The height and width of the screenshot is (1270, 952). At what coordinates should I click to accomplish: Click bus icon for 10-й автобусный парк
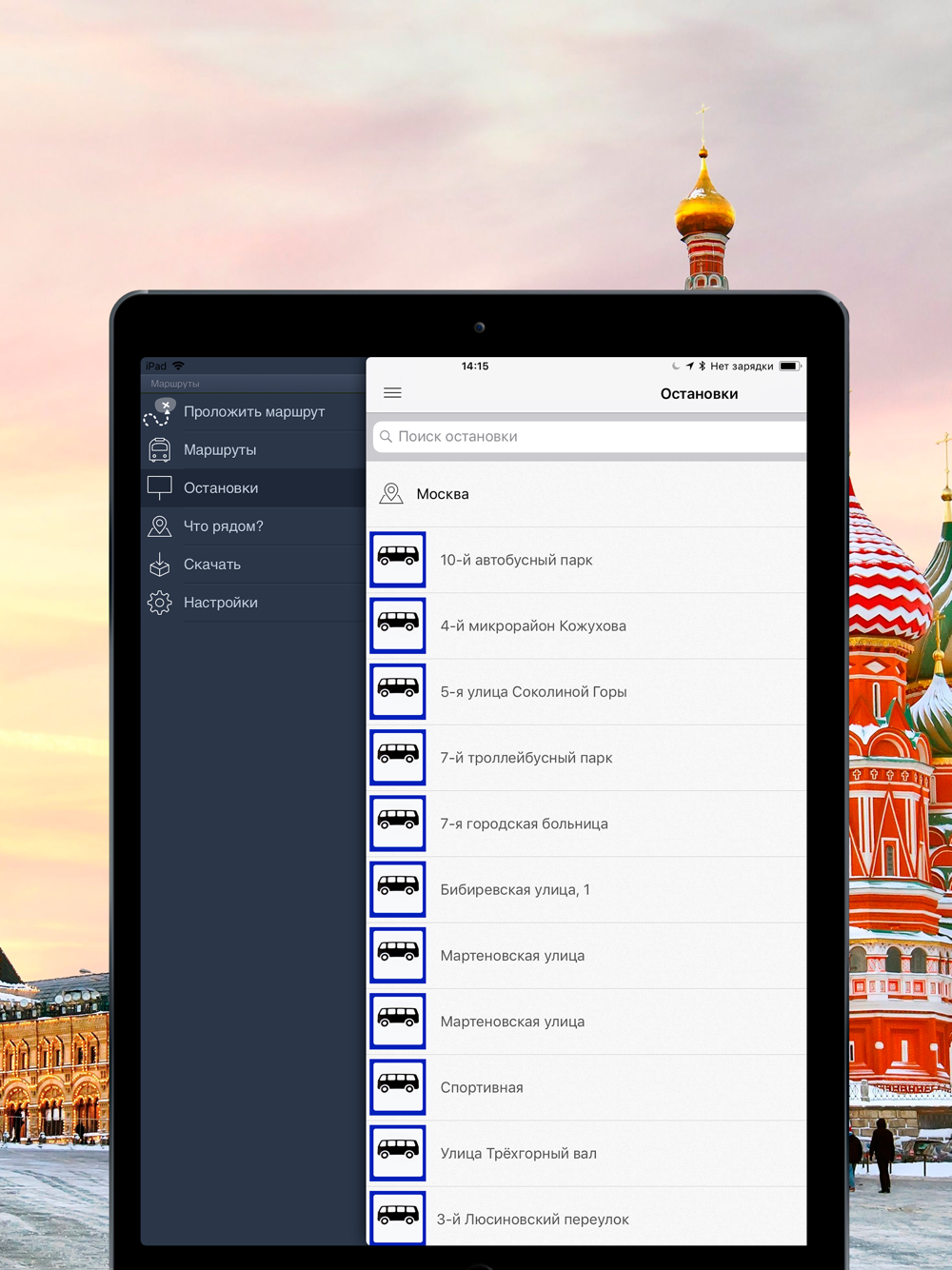[x=398, y=560]
